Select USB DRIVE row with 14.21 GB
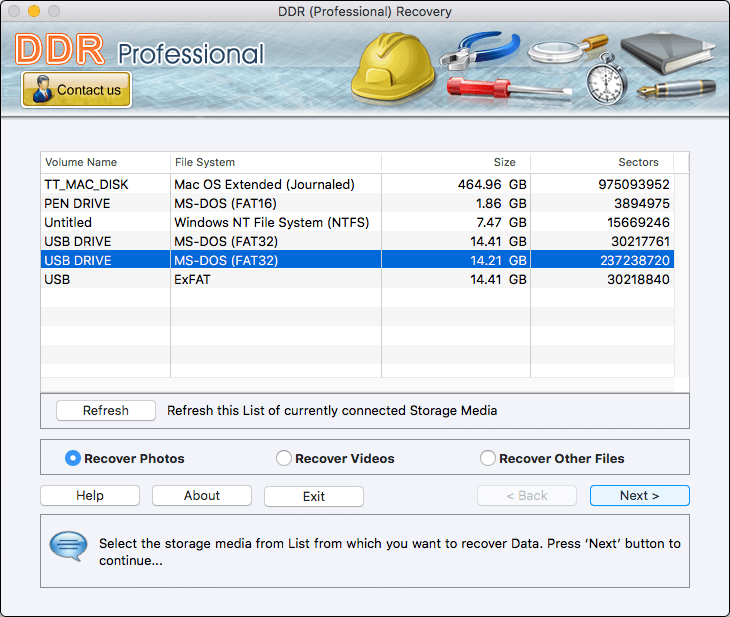The width and height of the screenshot is (730, 617). pos(357,260)
